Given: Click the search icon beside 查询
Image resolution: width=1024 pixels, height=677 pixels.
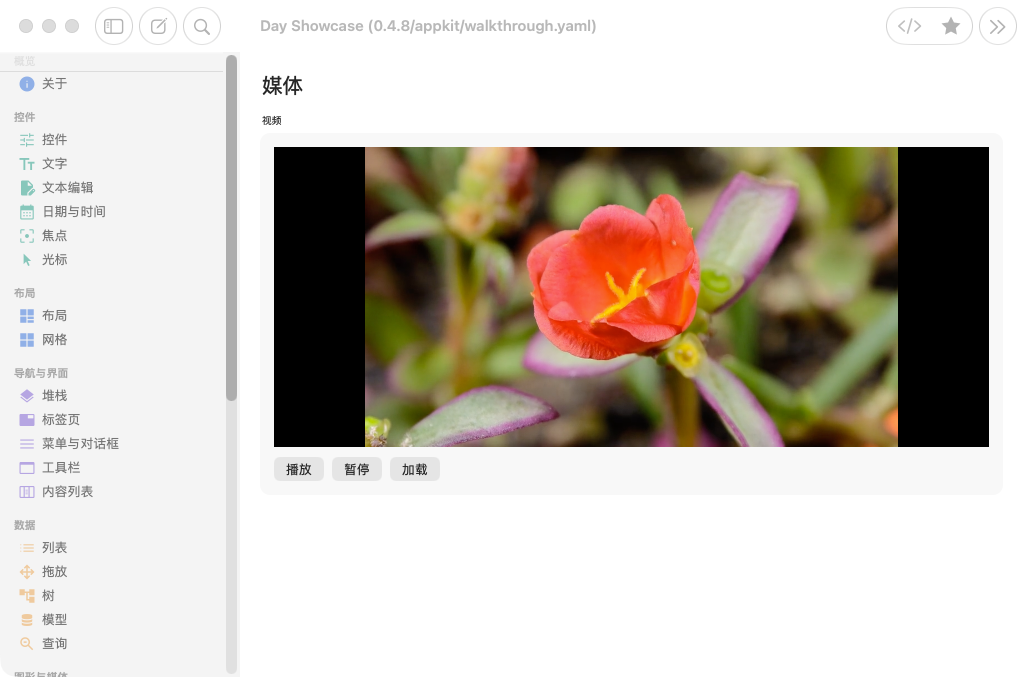Looking at the screenshot, I should pos(27,644).
